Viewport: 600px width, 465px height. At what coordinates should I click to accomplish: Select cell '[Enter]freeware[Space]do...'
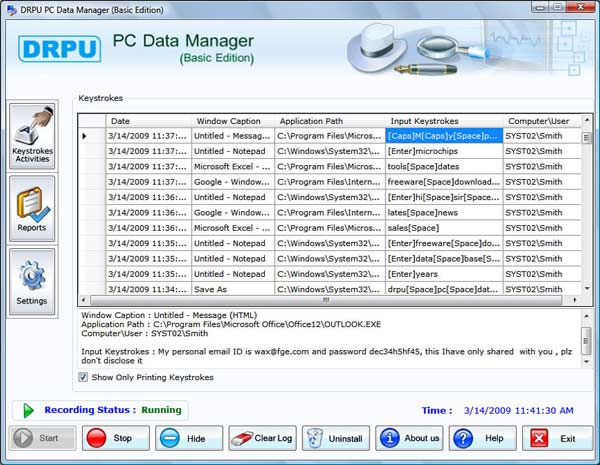pos(444,243)
